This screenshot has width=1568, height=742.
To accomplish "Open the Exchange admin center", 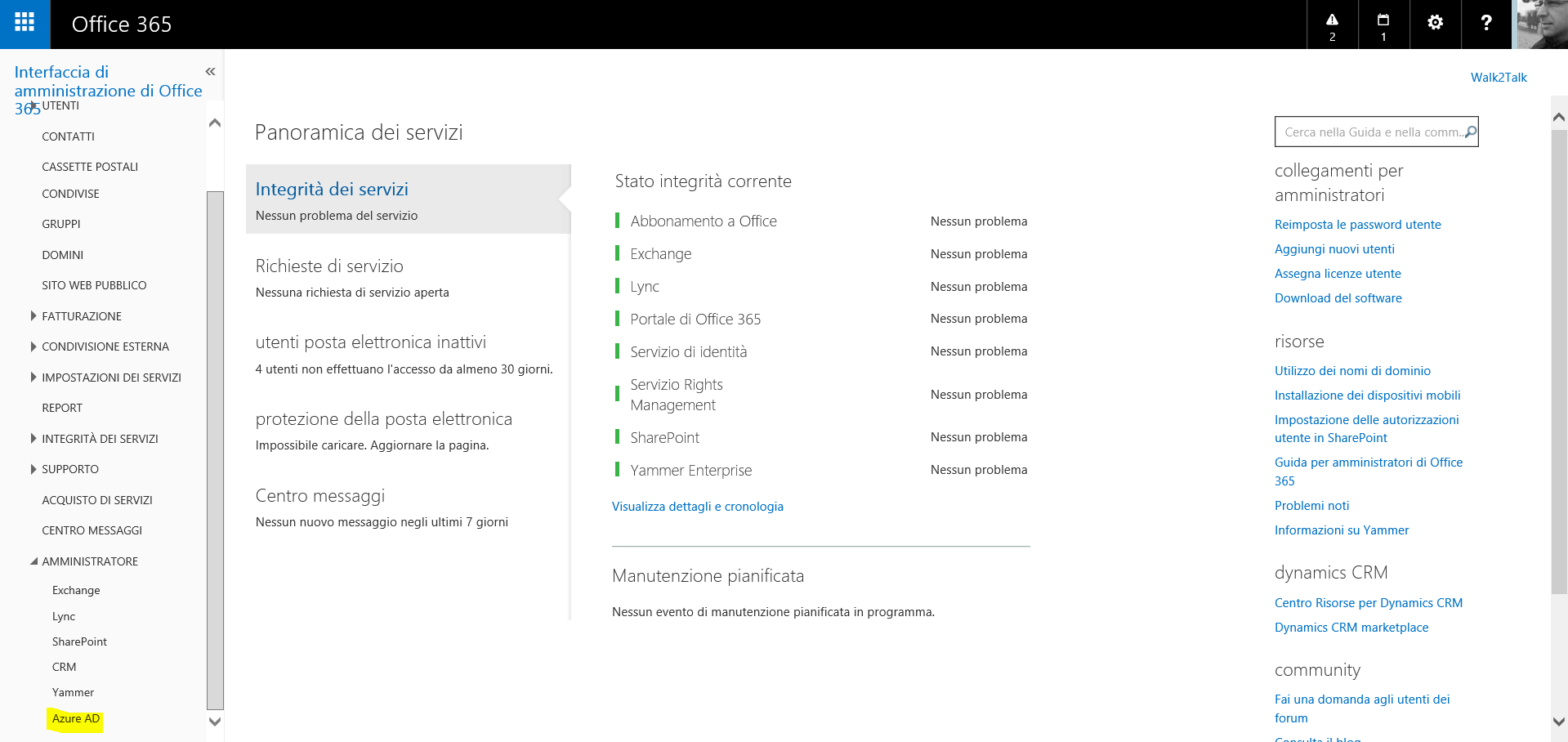I will (x=76, y=590).
